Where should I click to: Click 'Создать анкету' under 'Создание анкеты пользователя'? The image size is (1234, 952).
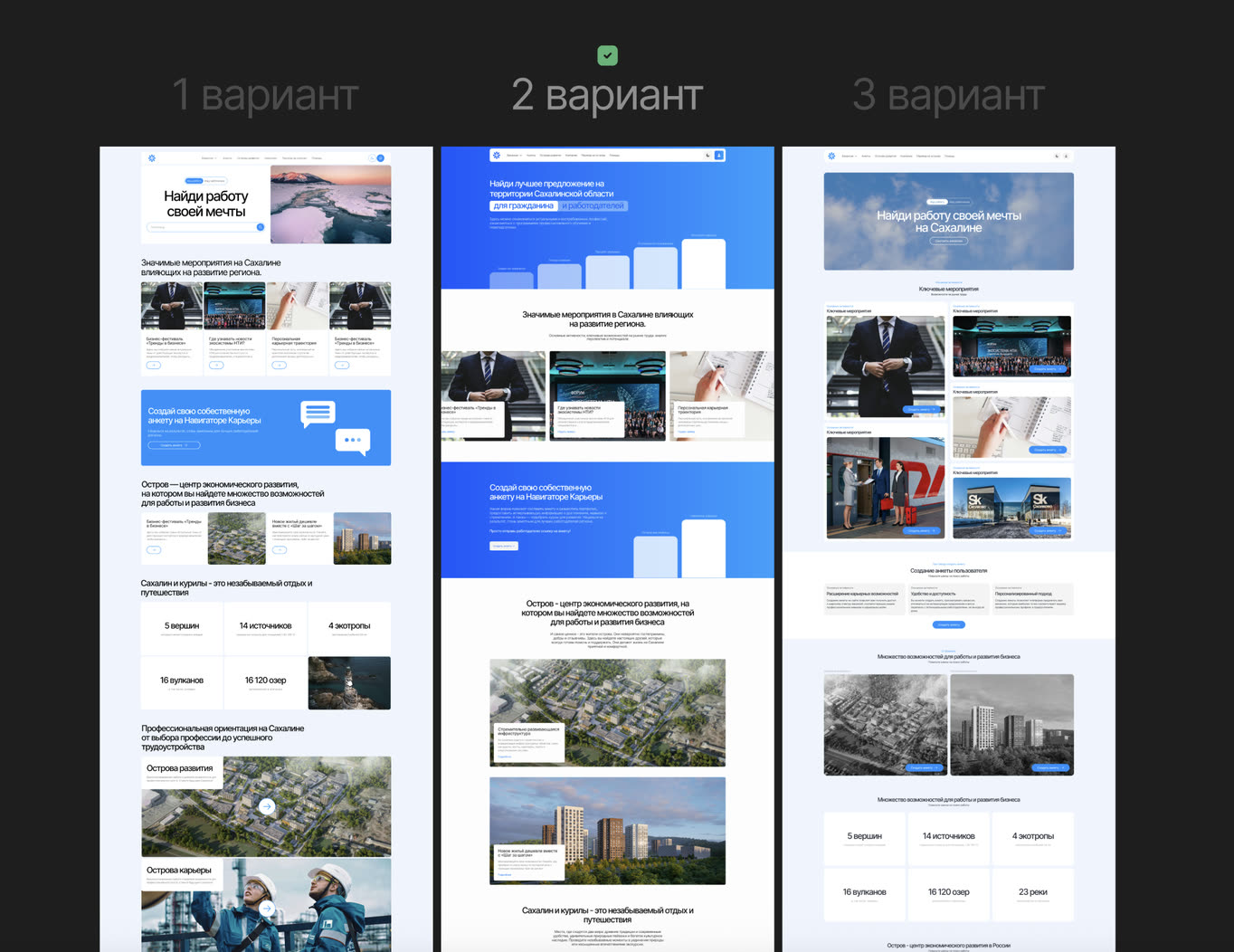click(x=949, y=624)
